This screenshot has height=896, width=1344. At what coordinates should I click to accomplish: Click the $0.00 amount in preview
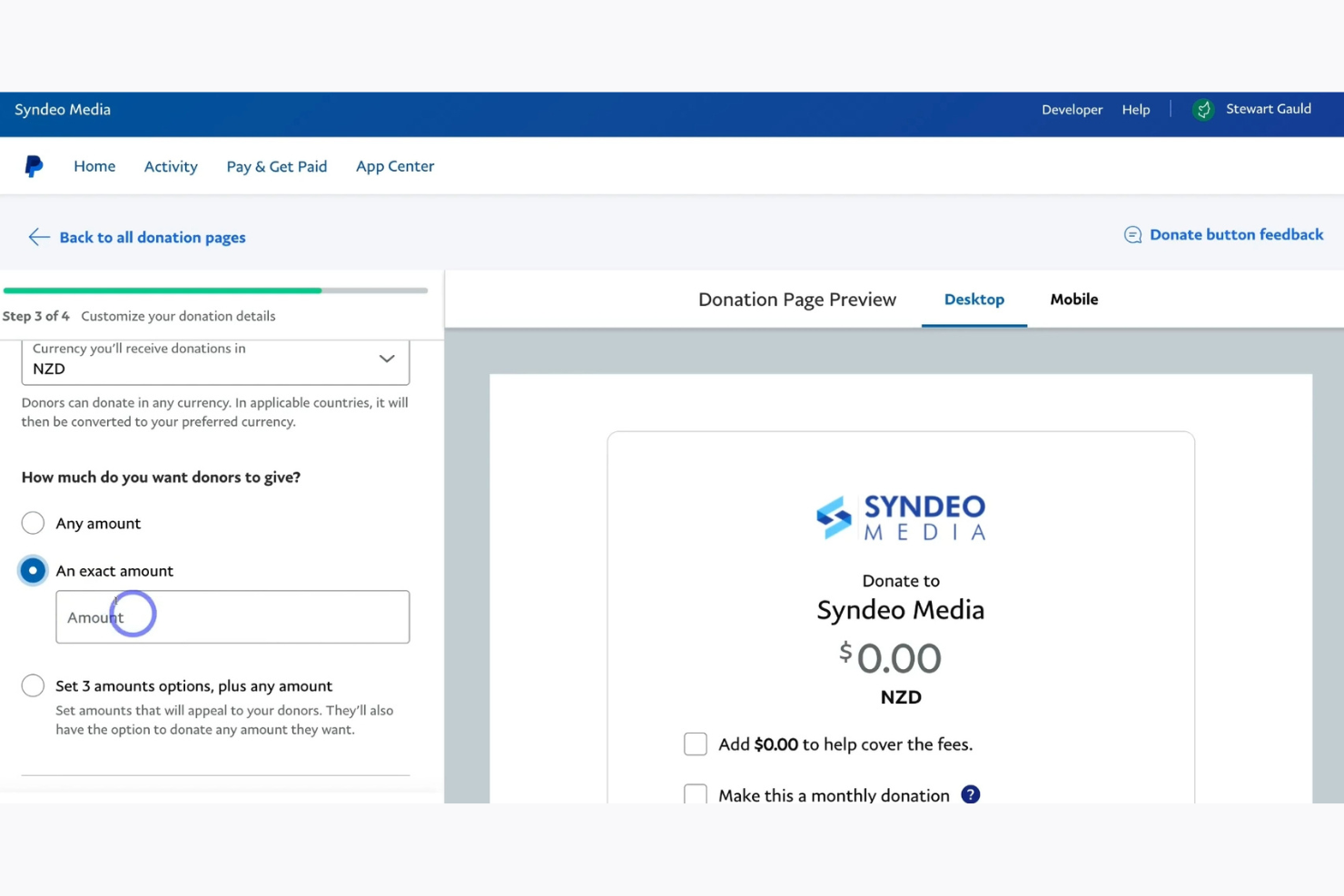tap(890, 658)
